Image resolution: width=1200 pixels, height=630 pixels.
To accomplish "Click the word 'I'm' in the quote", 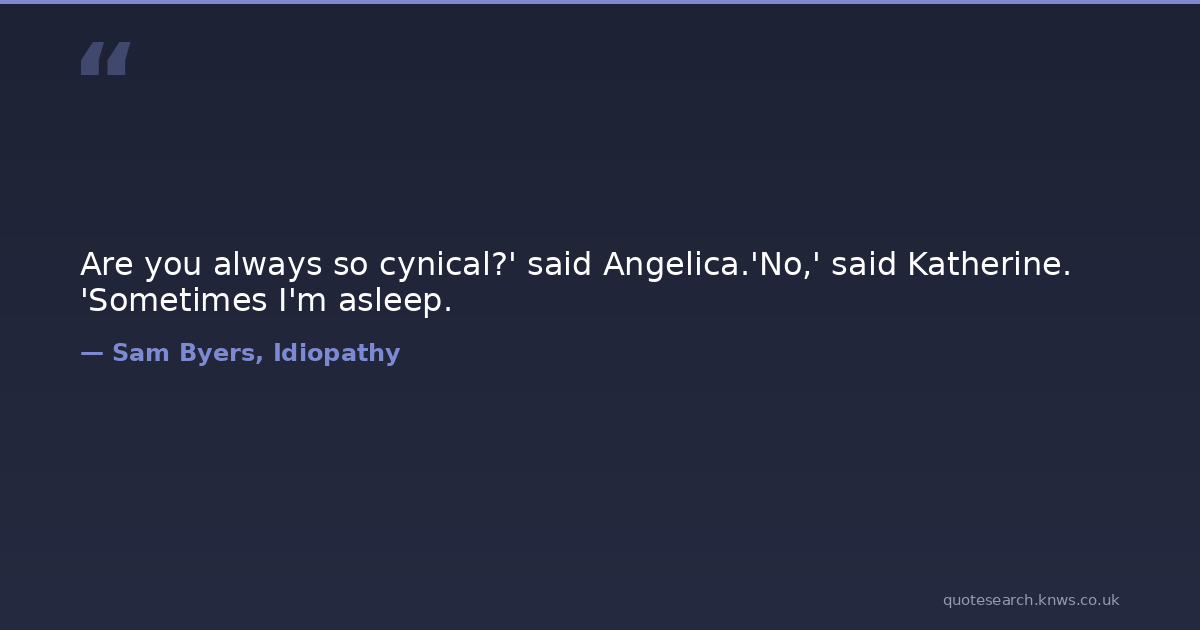I will click(304, 300).
